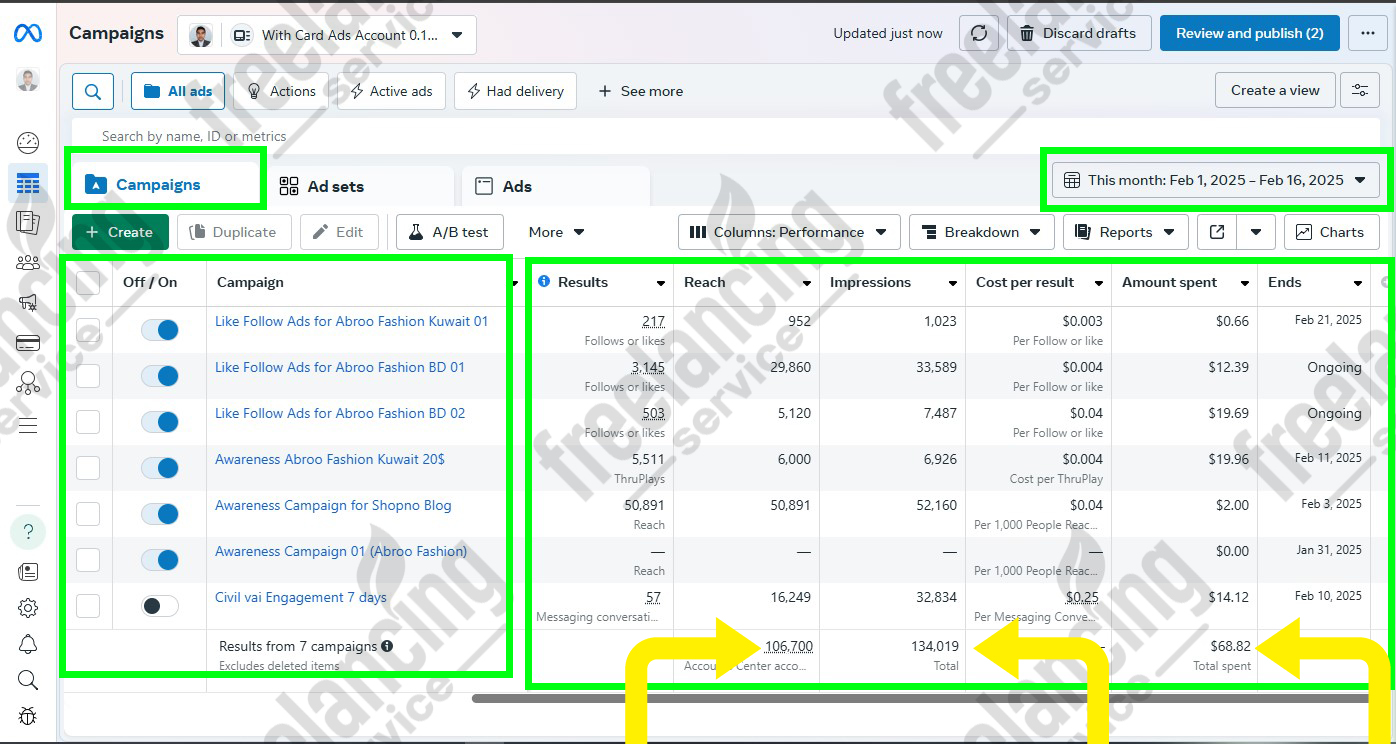Click the green Create button

pyautogui.click(x=120, y=232)
